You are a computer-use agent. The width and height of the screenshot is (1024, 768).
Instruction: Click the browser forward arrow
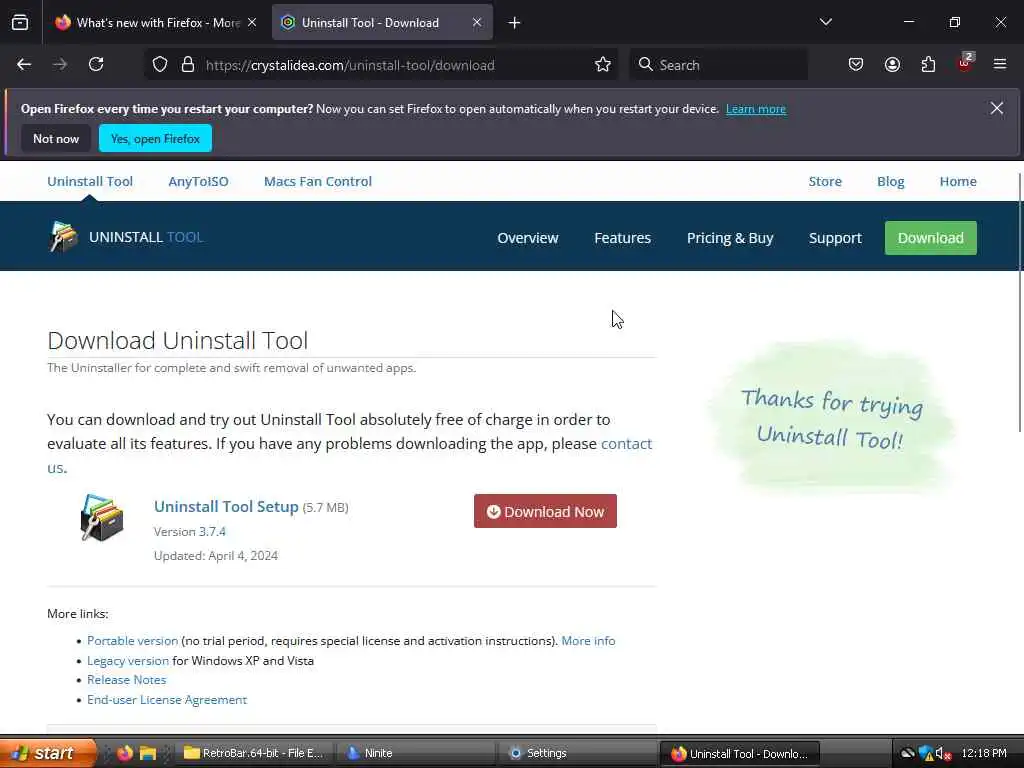[x=60, y=65]
